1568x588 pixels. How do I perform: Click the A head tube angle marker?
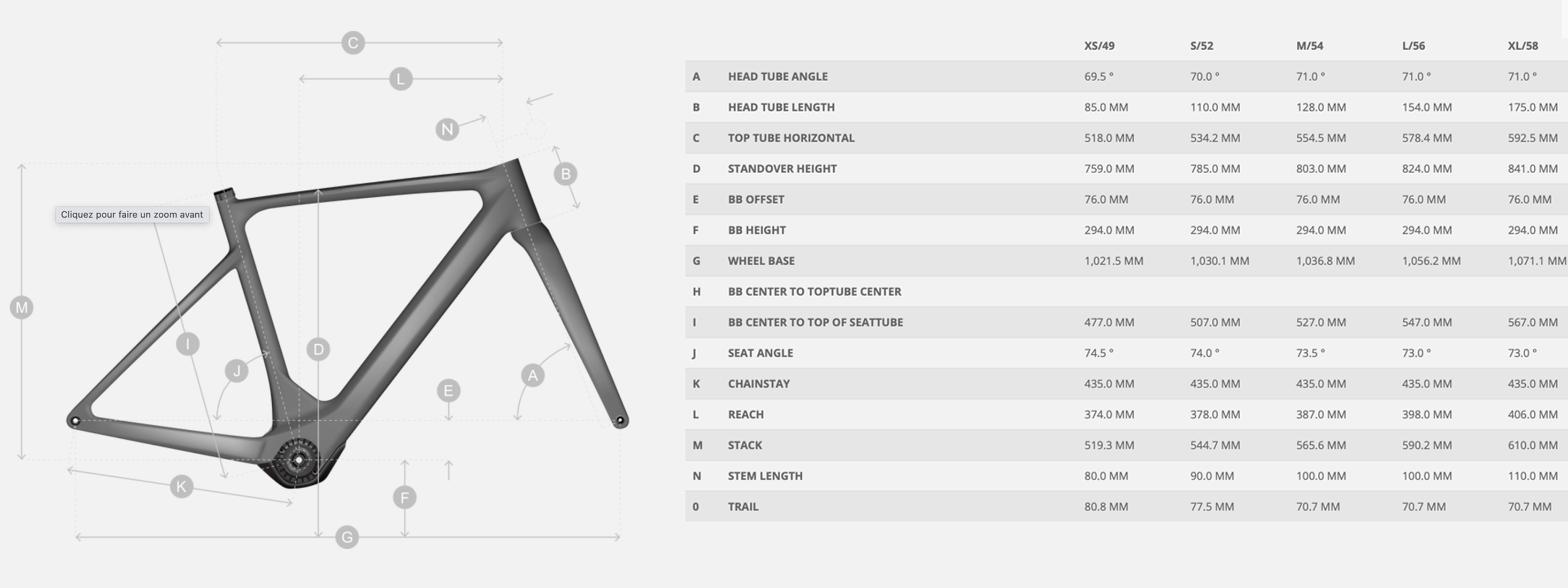(533, 376)
